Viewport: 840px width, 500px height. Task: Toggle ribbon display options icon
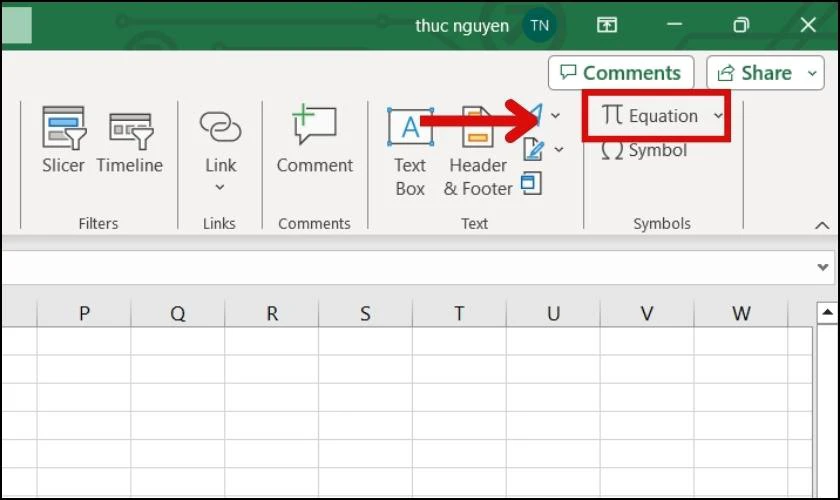pyautogui.click(x=607, y=25)
